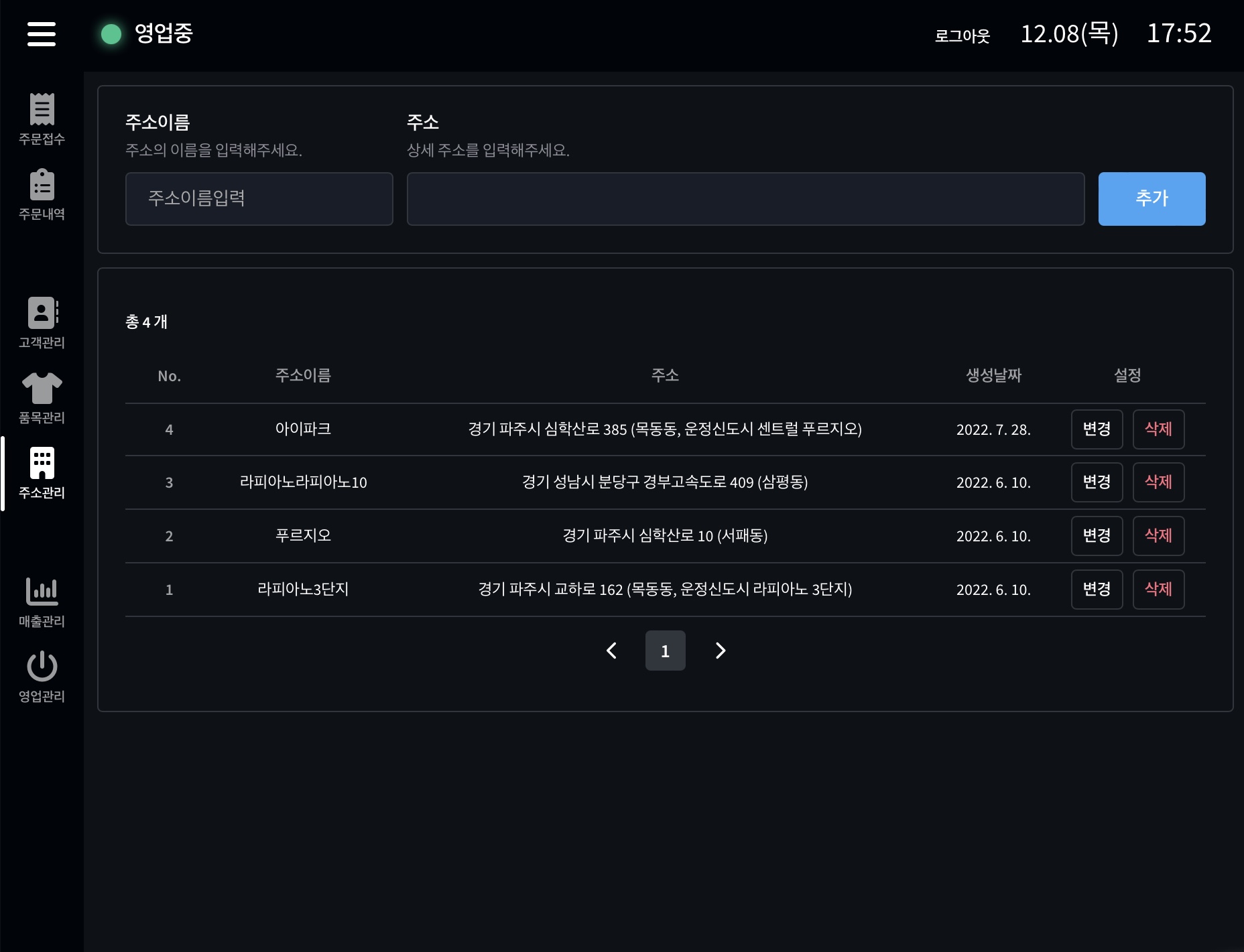Click 삭제 for 푸르지오 row
The height and width of the screenshot is (952, 1244).
point(1158,536)
